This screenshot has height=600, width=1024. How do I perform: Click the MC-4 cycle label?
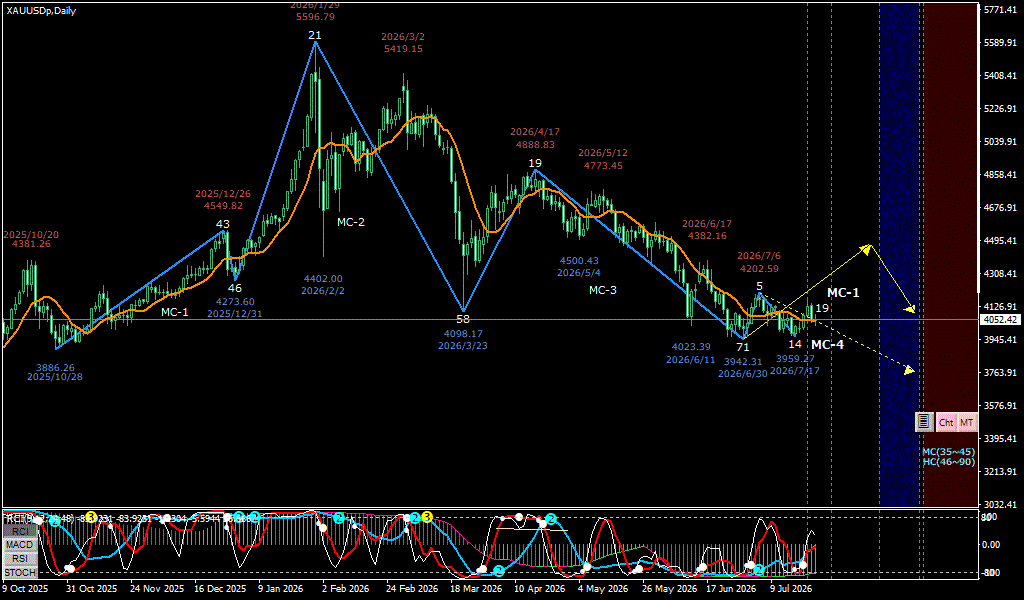pyautogui.click(x=827, y=344)
